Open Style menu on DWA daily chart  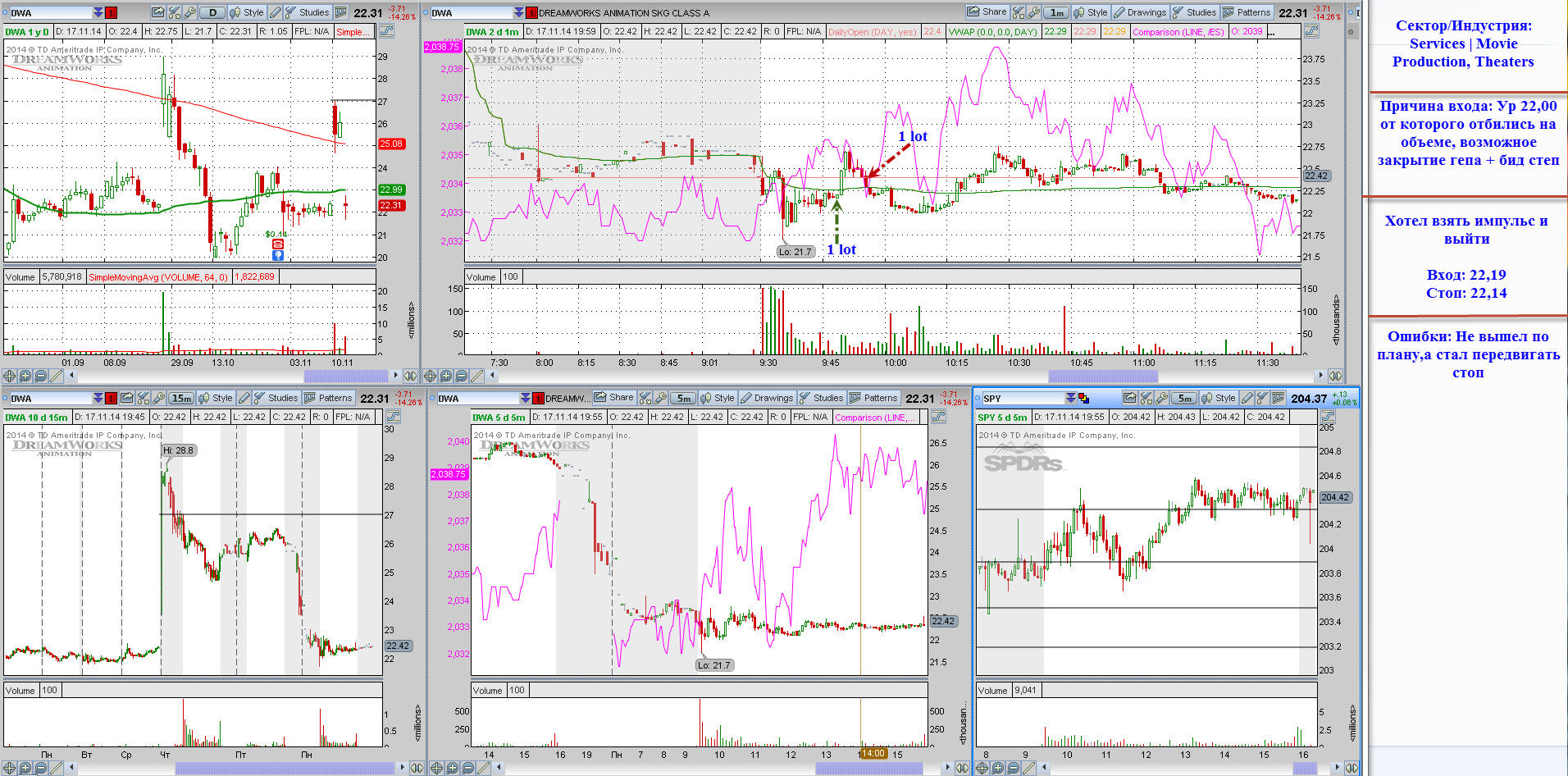coord(246,12)
